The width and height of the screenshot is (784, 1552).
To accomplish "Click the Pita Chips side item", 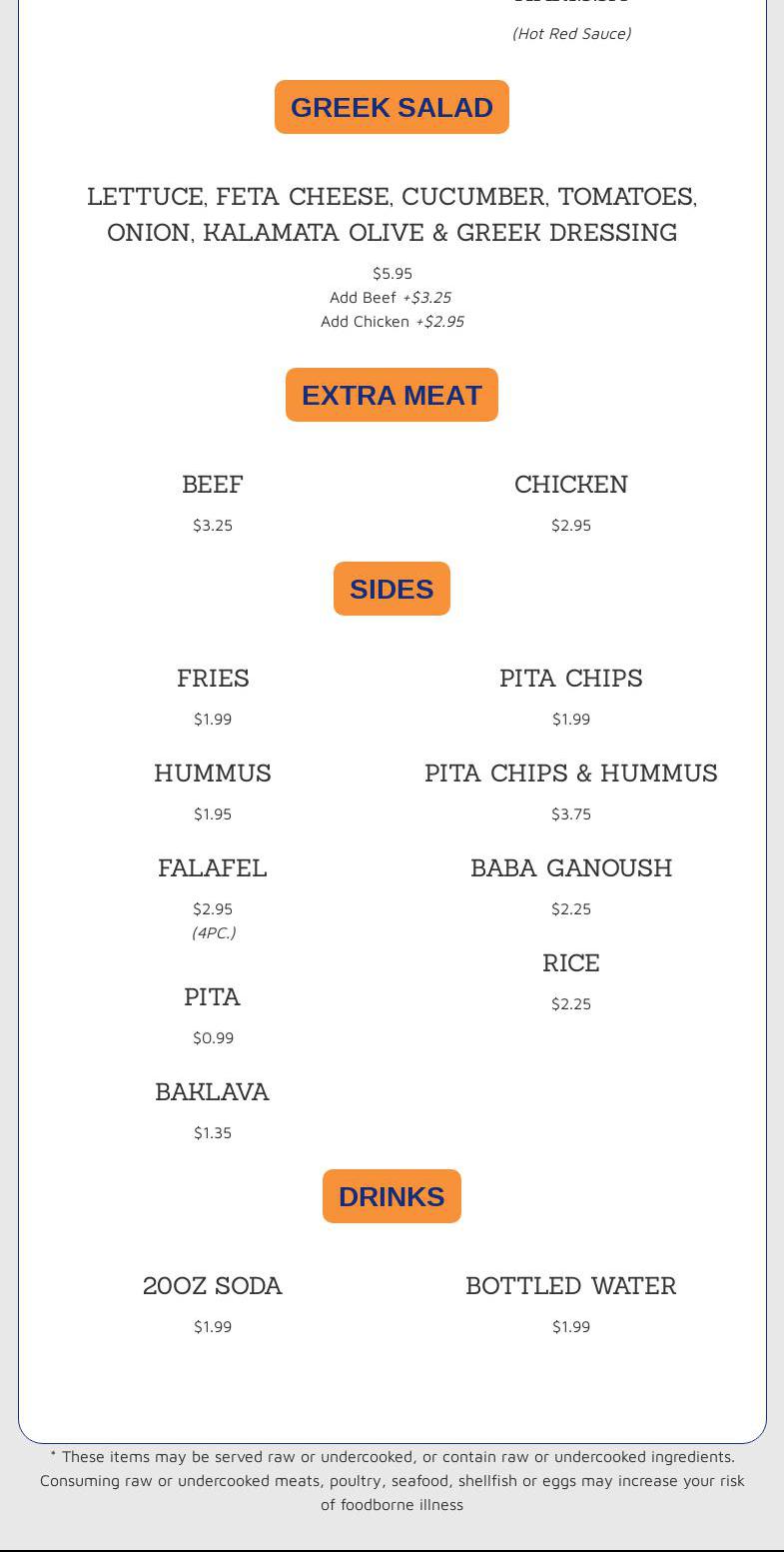I will coord(571,679).
